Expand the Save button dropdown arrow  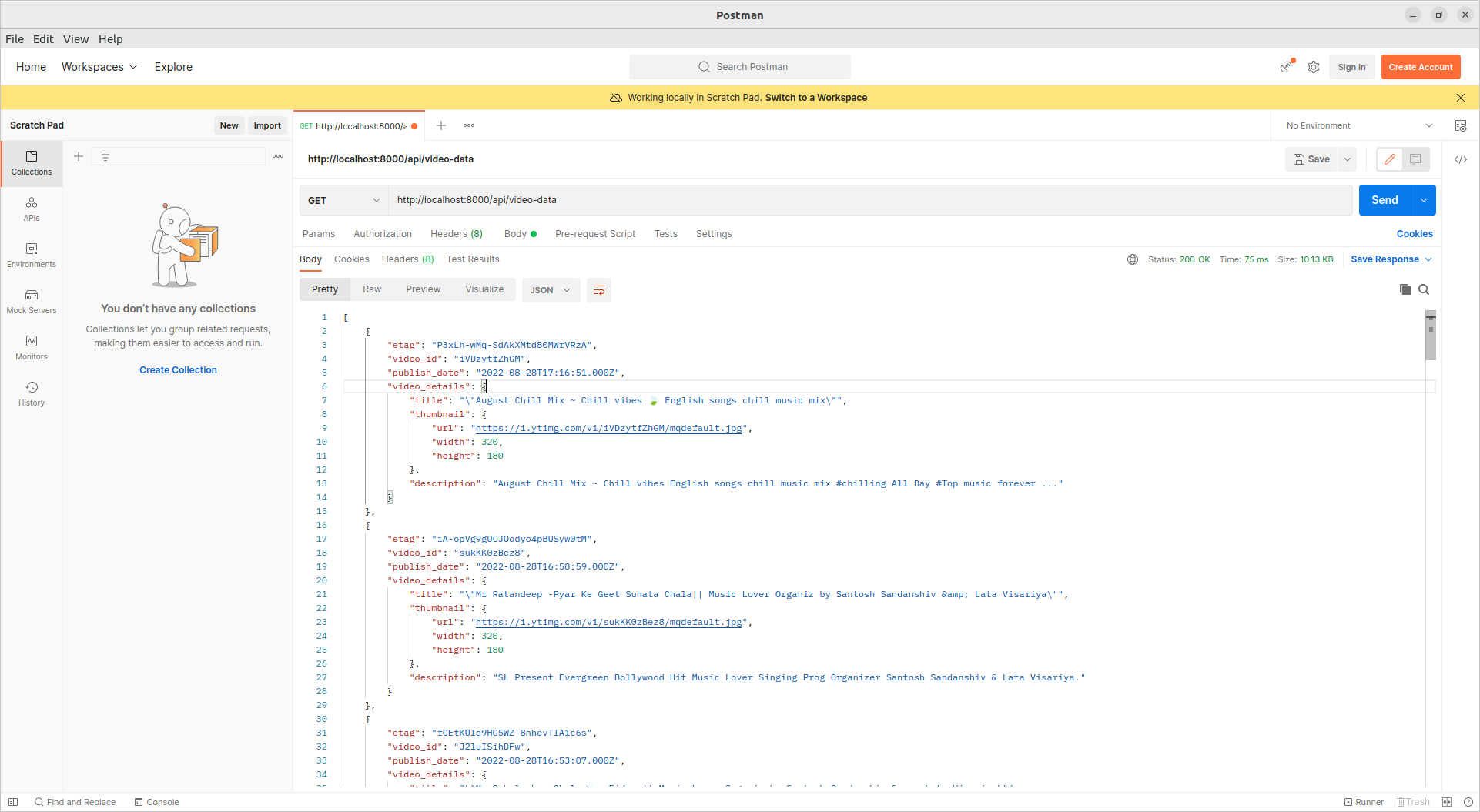coord(1348,159)
